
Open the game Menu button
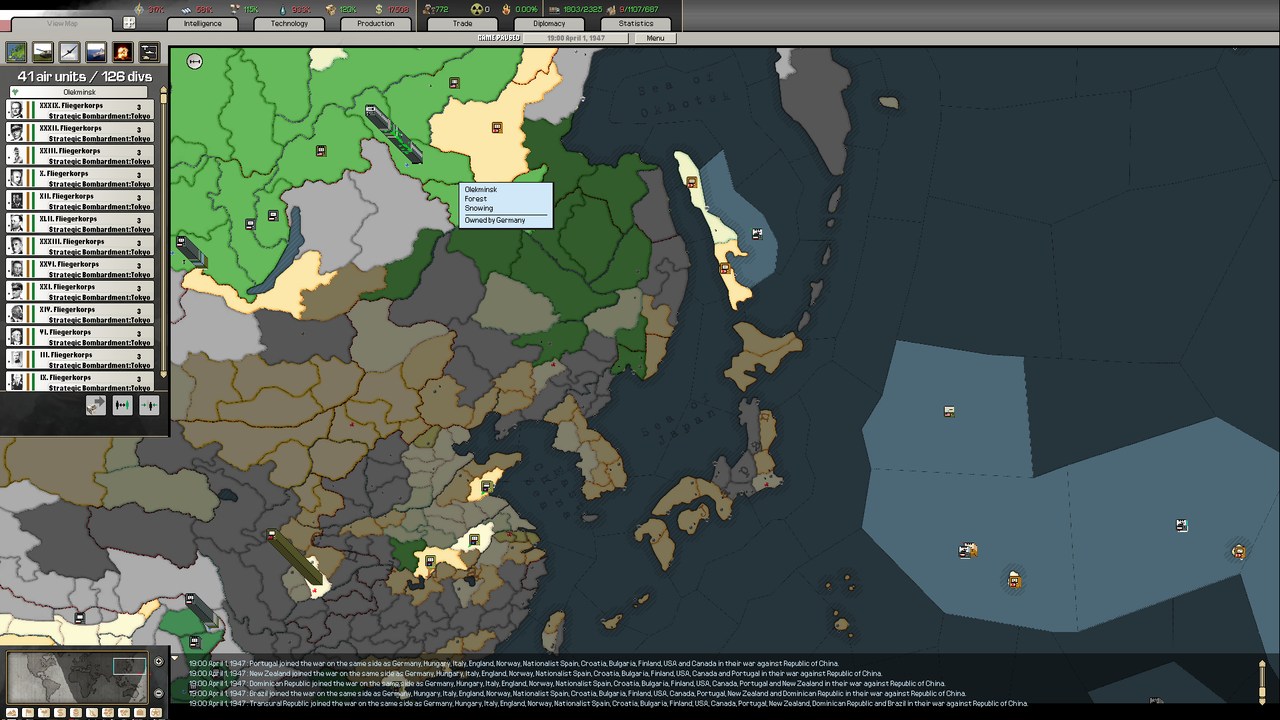point(655,38)
